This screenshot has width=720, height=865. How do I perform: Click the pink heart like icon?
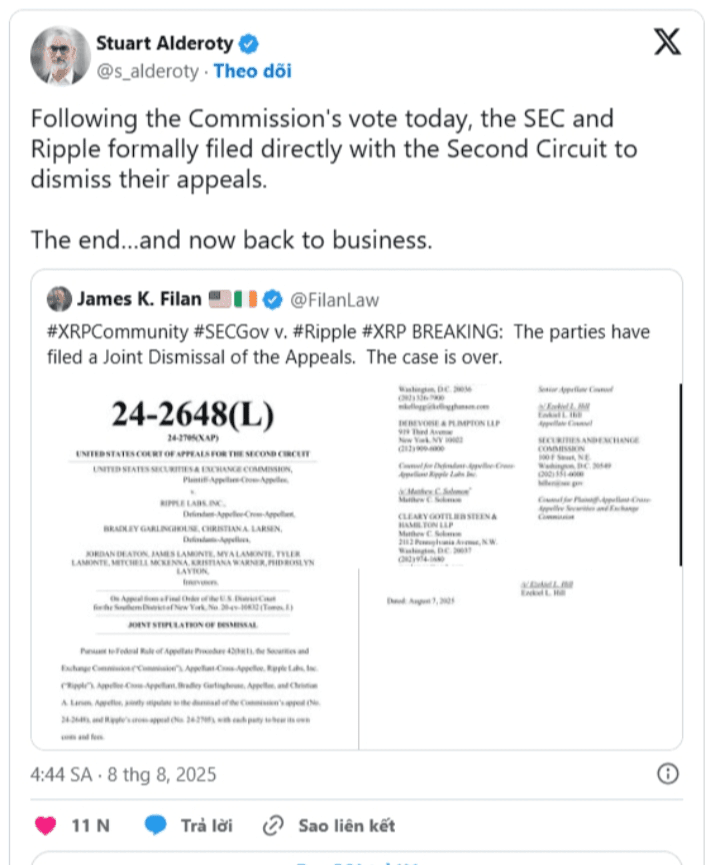(x=45, y=825)
